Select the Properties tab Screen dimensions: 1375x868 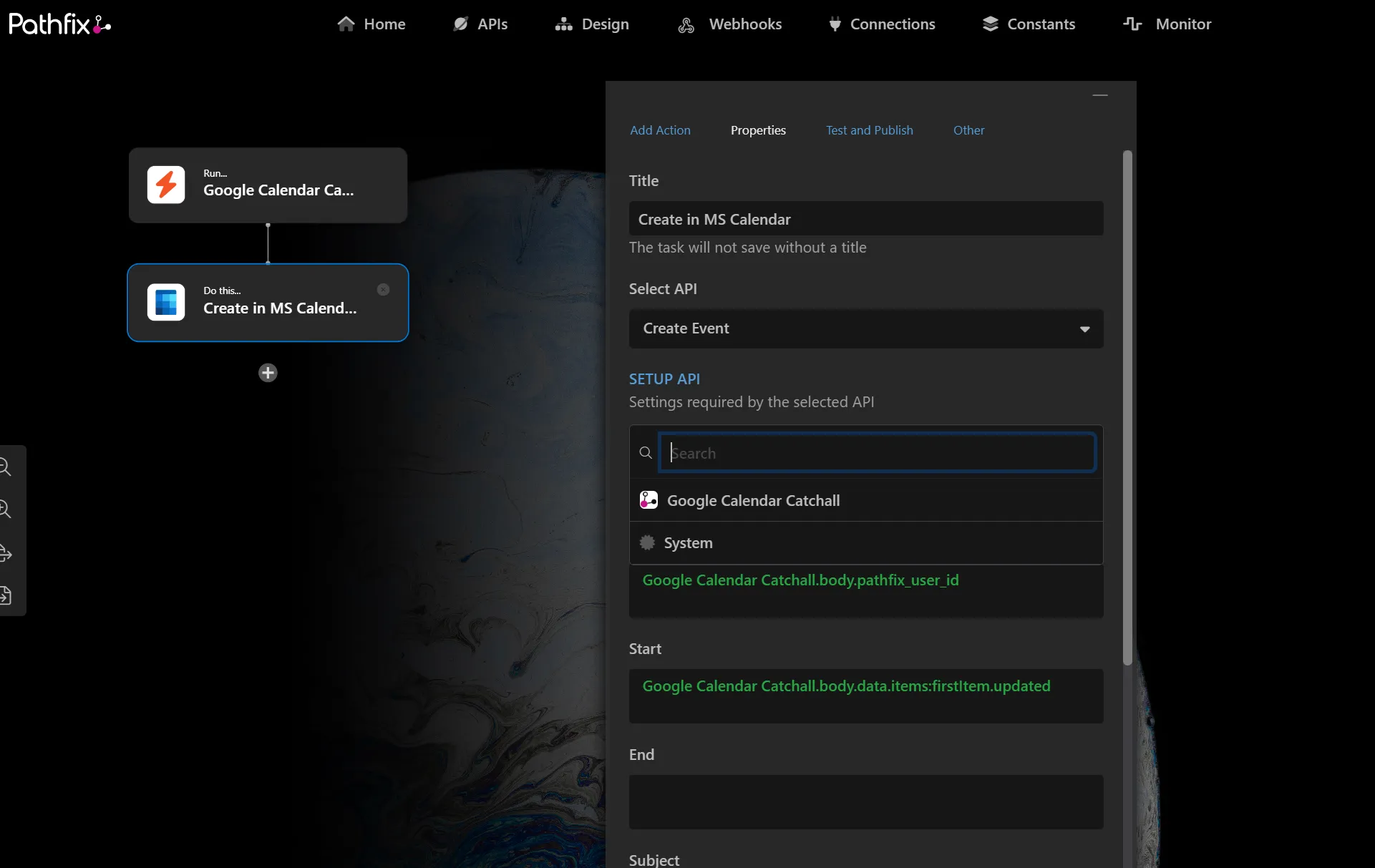point(758,130)
